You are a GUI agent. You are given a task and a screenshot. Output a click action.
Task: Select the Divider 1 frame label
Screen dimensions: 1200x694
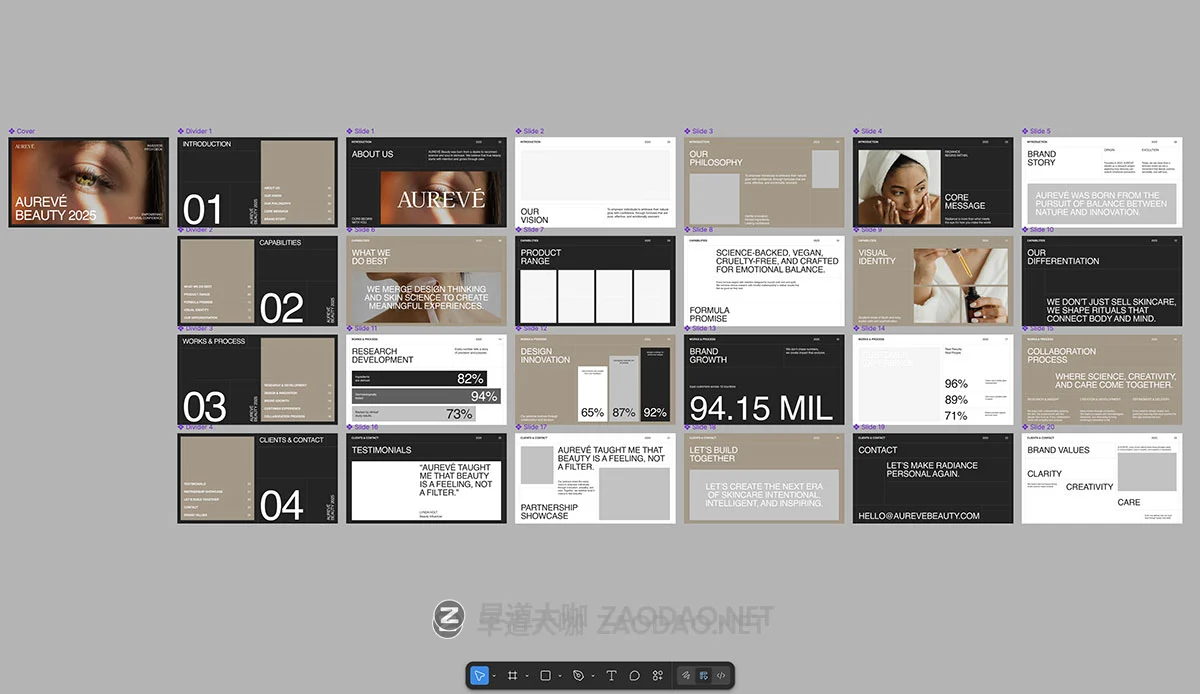pyautogui.click(x=198, y=131)
